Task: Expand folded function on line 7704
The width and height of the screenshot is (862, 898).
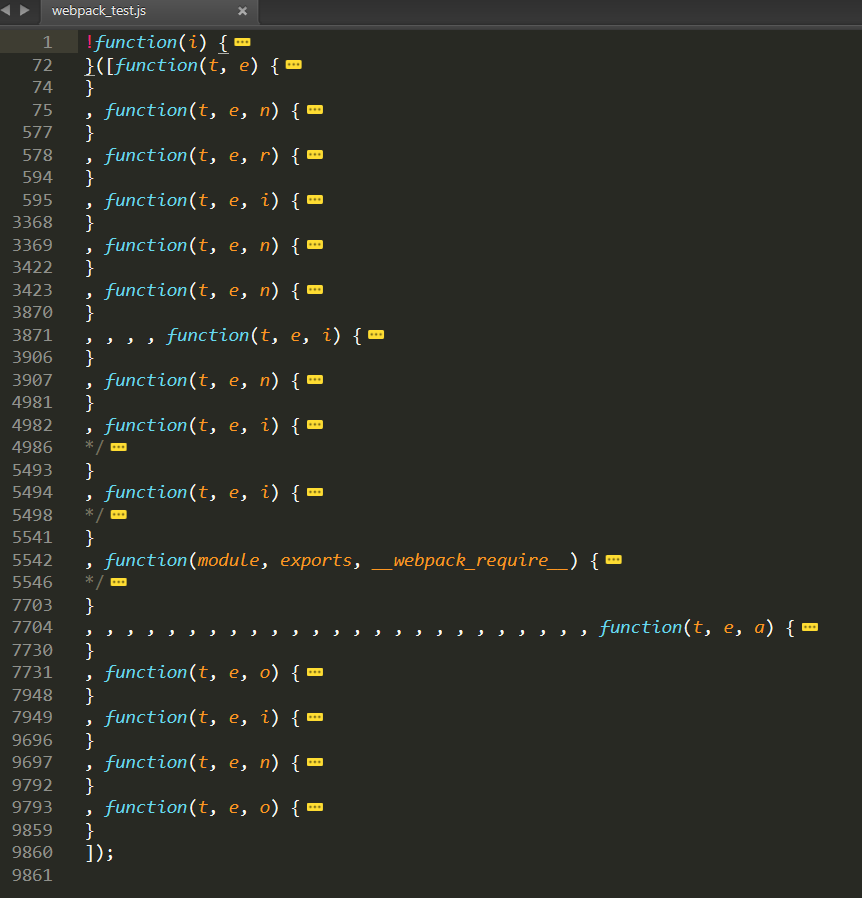Action: (810, 627)
